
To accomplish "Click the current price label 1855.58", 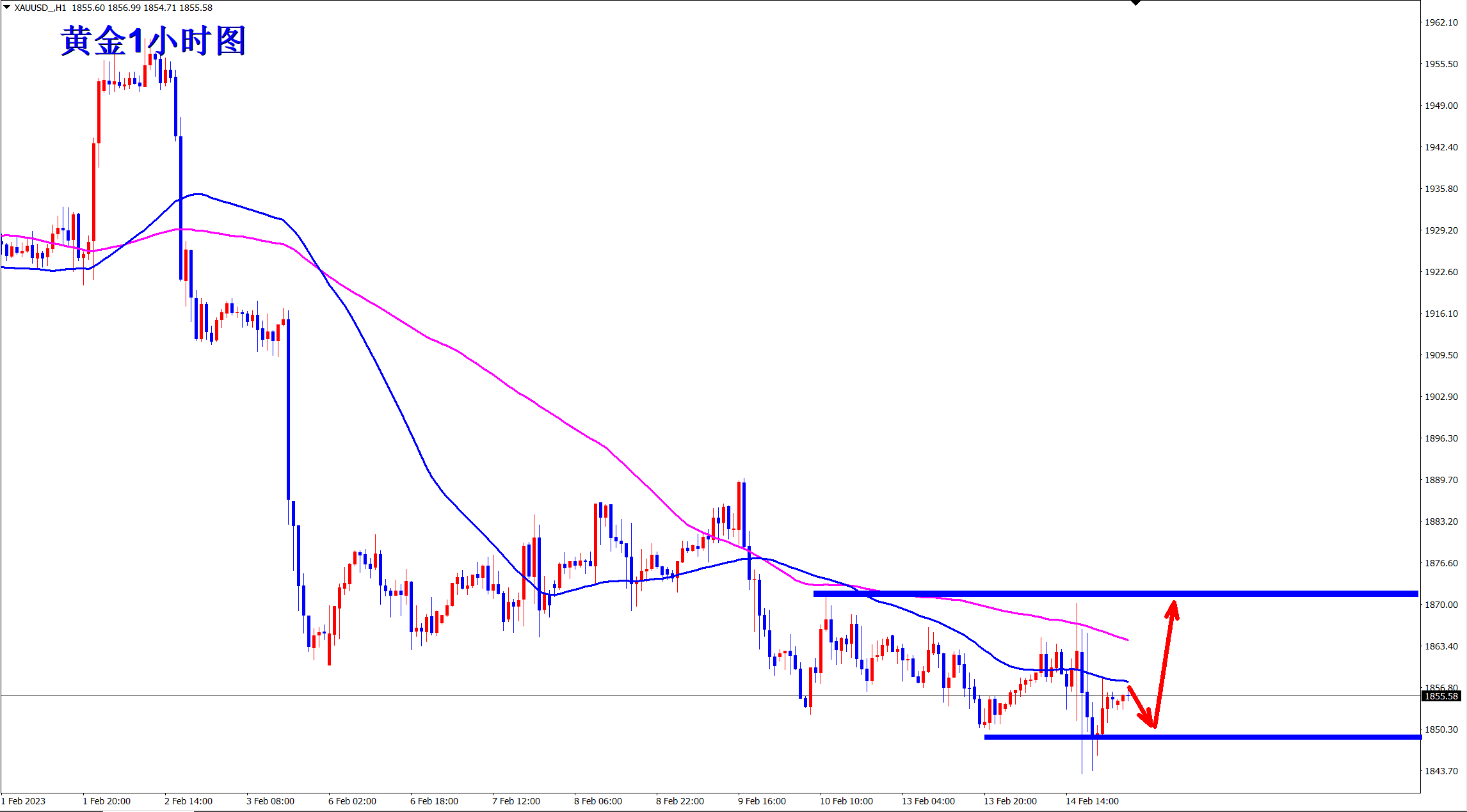I will (1441, 696).
